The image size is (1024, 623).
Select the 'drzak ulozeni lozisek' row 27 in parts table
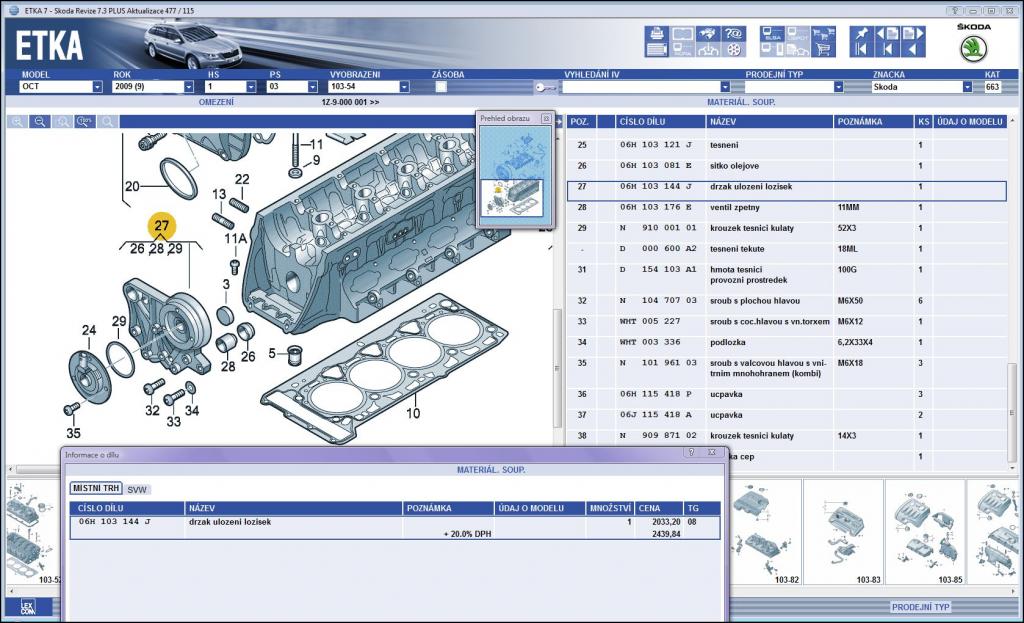click(x=786, y=190)
